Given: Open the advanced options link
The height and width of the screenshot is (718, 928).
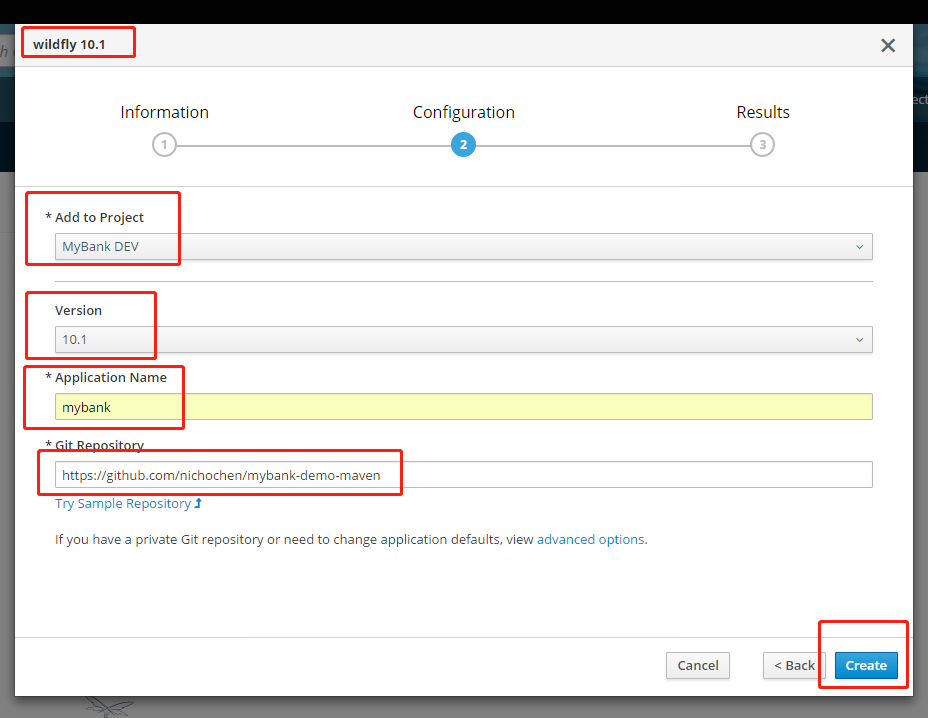Looking at the screenshot, I should click(590, 540).
